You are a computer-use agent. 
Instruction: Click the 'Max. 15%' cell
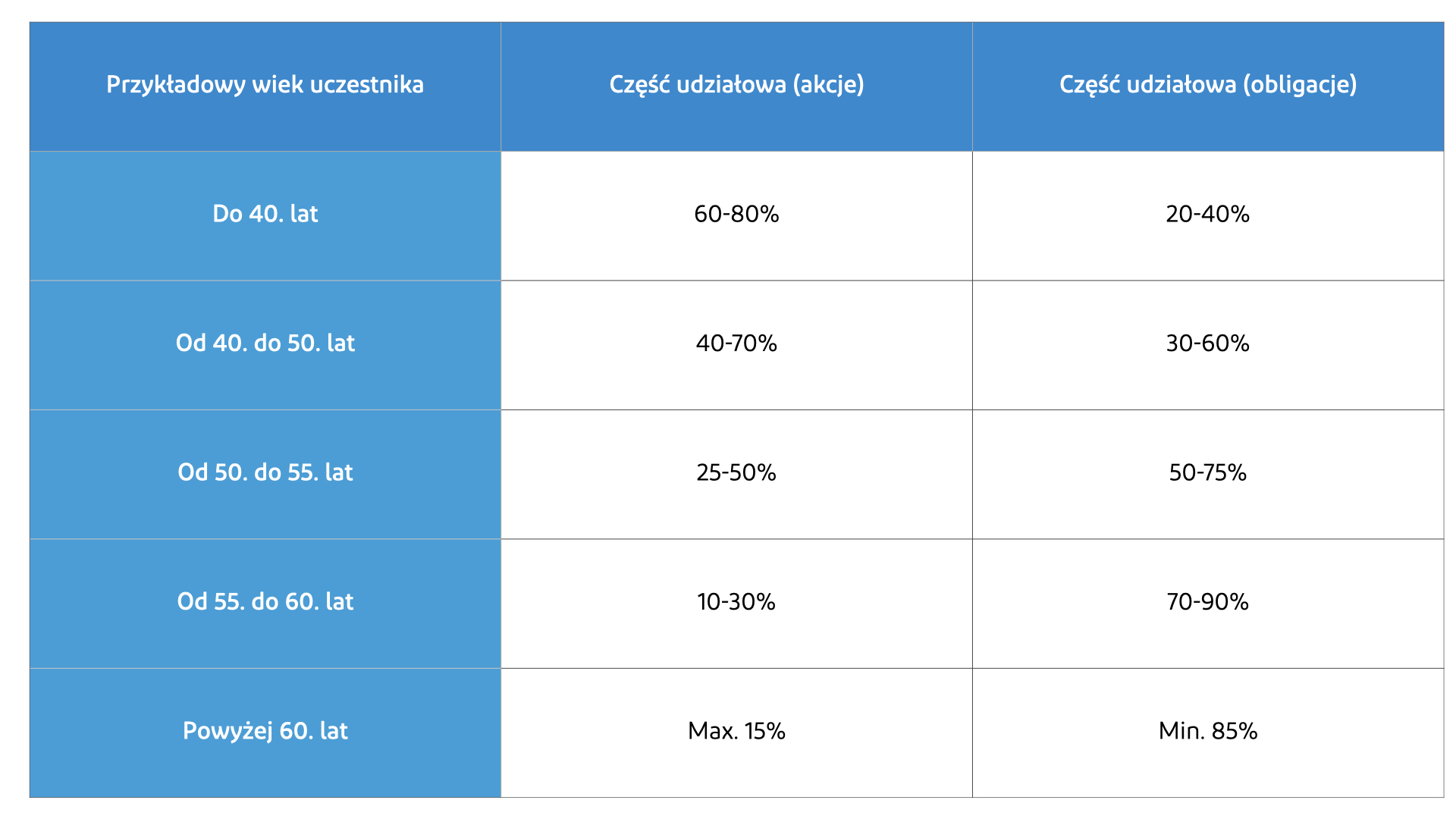[736, 733]
